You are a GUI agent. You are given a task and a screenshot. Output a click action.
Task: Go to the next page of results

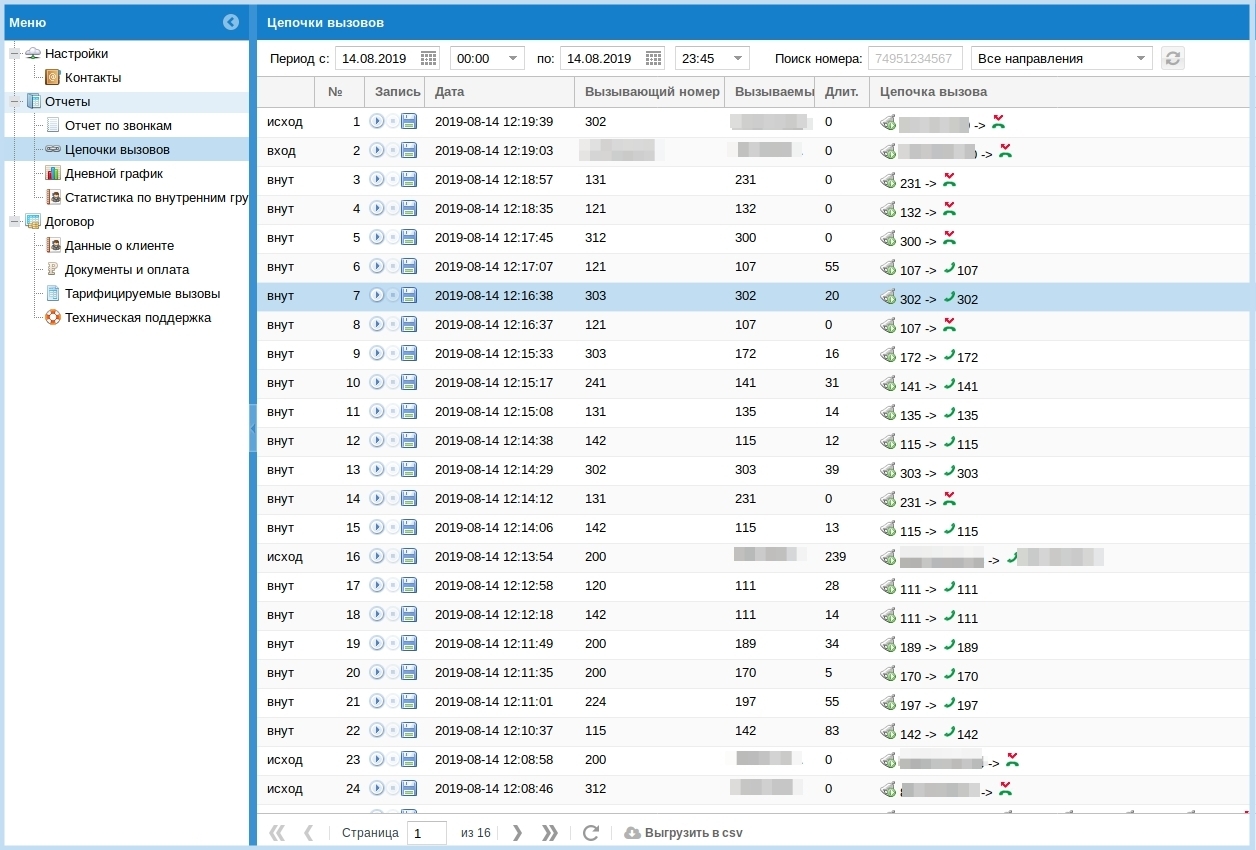click(x=517, y=832)
